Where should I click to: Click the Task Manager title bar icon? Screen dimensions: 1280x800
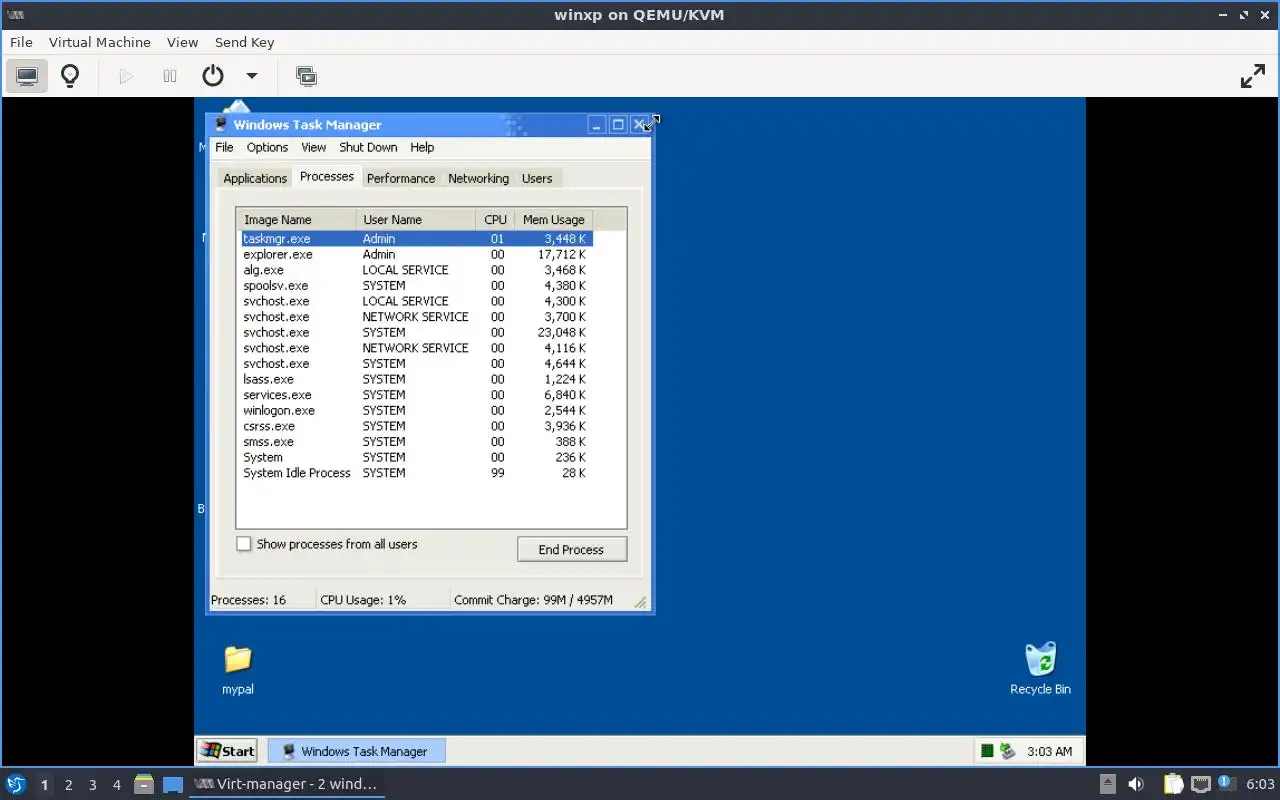[221, 124]
